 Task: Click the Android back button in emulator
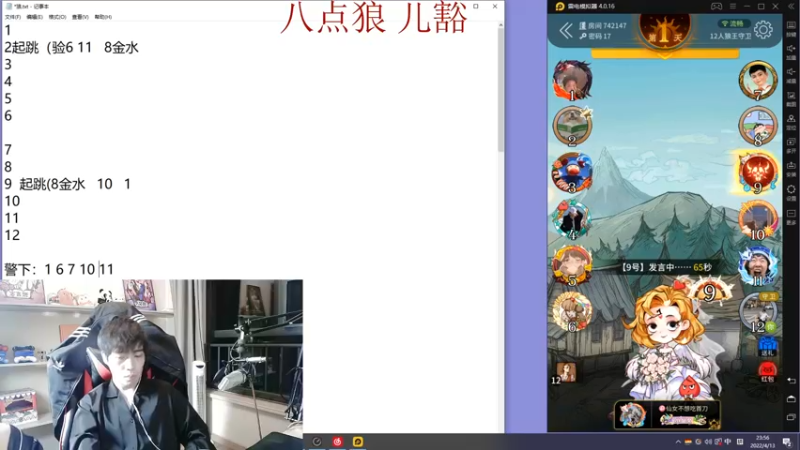[791, 381]
